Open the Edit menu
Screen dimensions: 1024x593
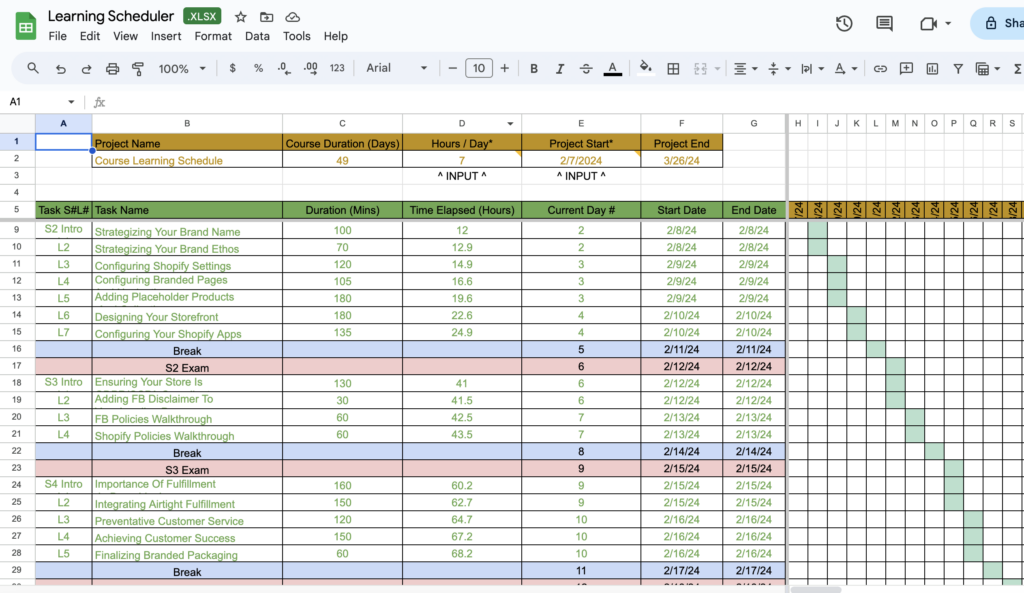point(89,36)
